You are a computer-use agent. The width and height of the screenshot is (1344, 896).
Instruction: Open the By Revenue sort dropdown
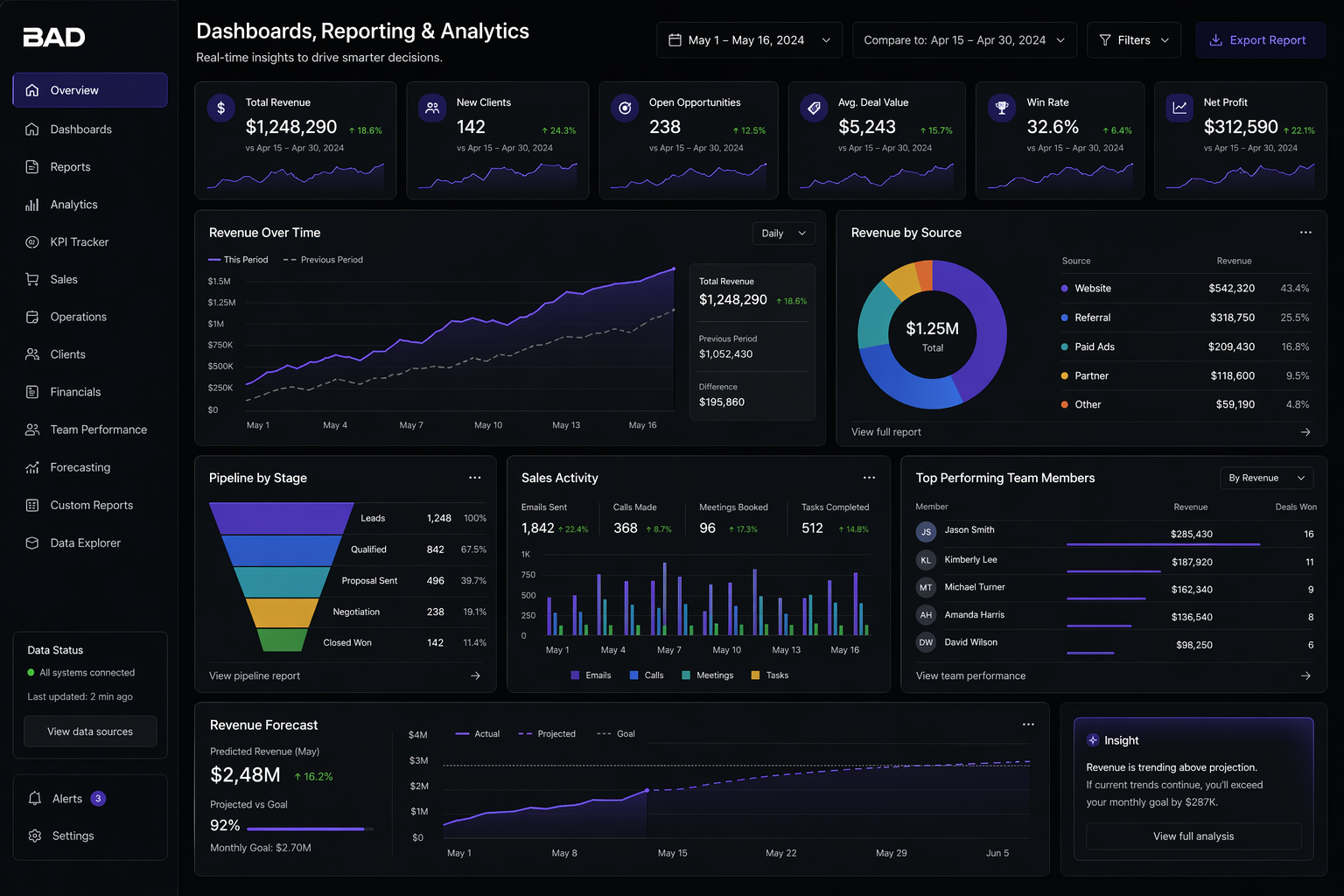coord(1267,478)
